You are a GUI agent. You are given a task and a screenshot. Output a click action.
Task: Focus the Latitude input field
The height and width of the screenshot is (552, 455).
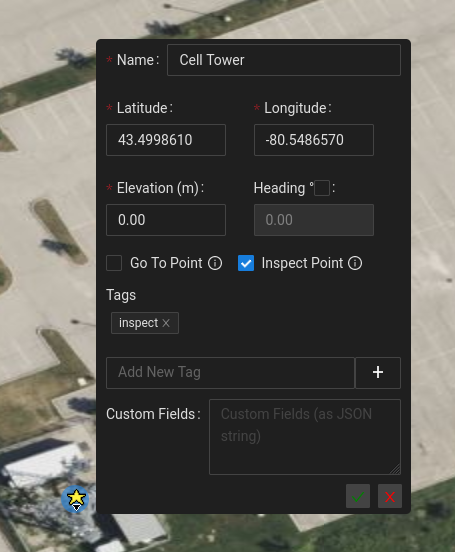coord(166,140)
